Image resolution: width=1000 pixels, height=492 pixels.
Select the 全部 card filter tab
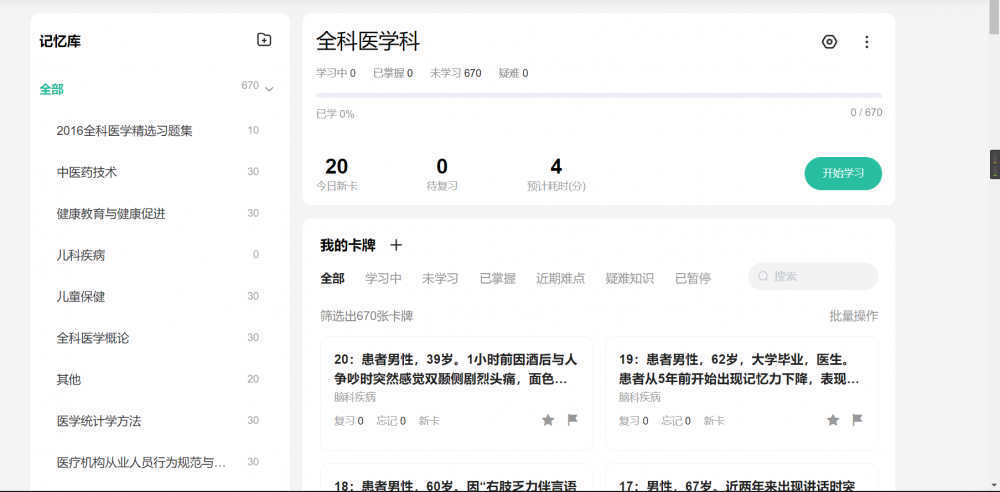332,278
